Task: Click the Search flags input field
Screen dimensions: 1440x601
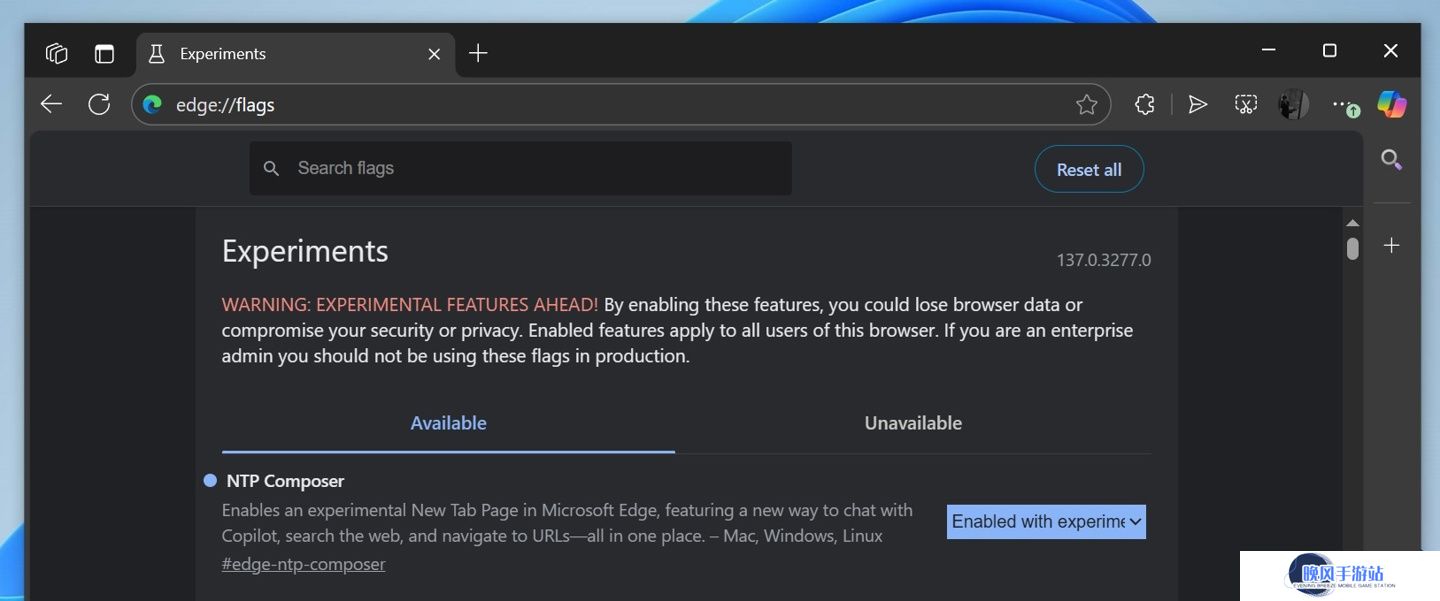Action: click(521, 168)
